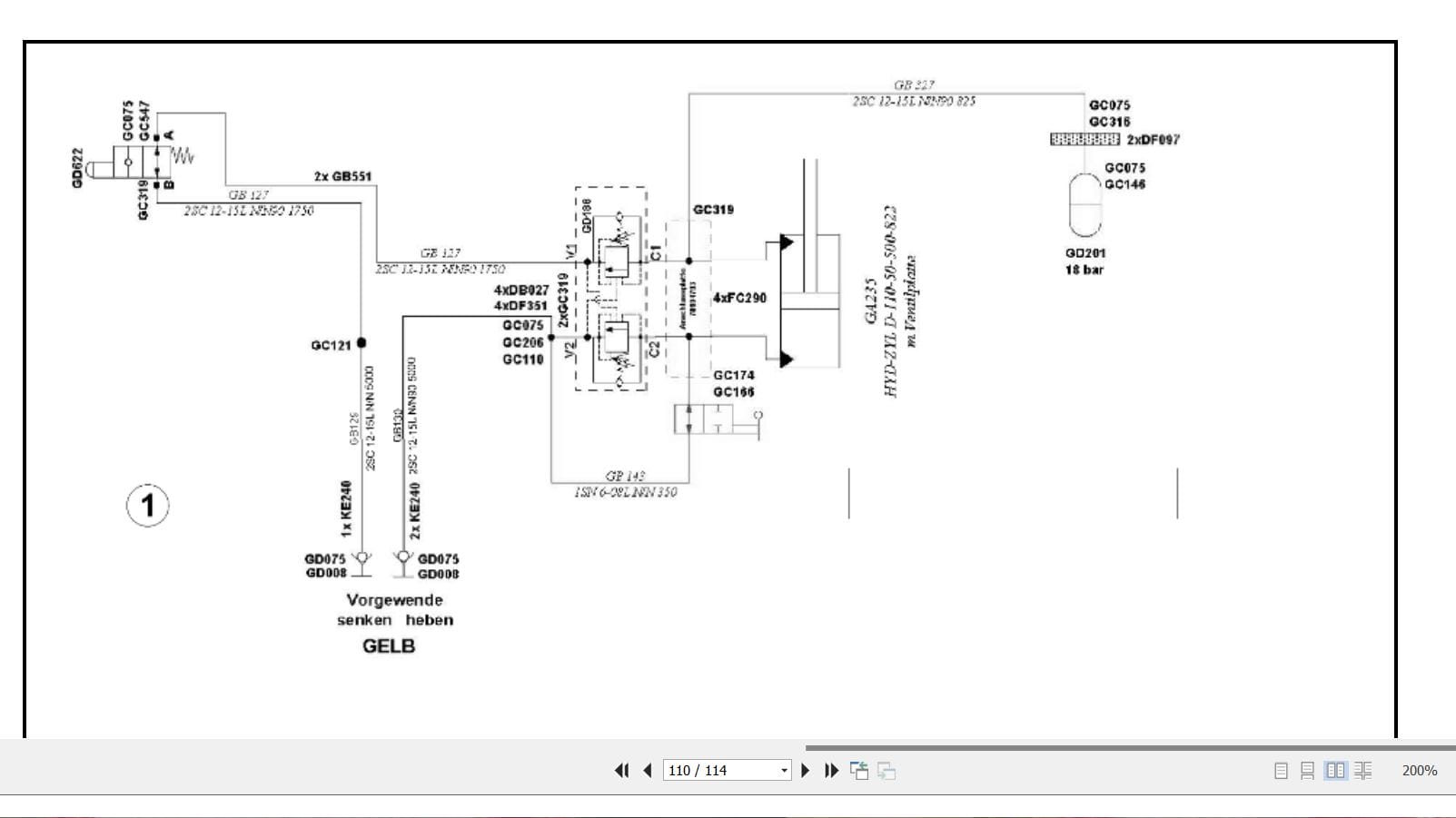Click the 2x KE240 label
The height and width of the screenshot is (818, 1456).
coord(415,511)
